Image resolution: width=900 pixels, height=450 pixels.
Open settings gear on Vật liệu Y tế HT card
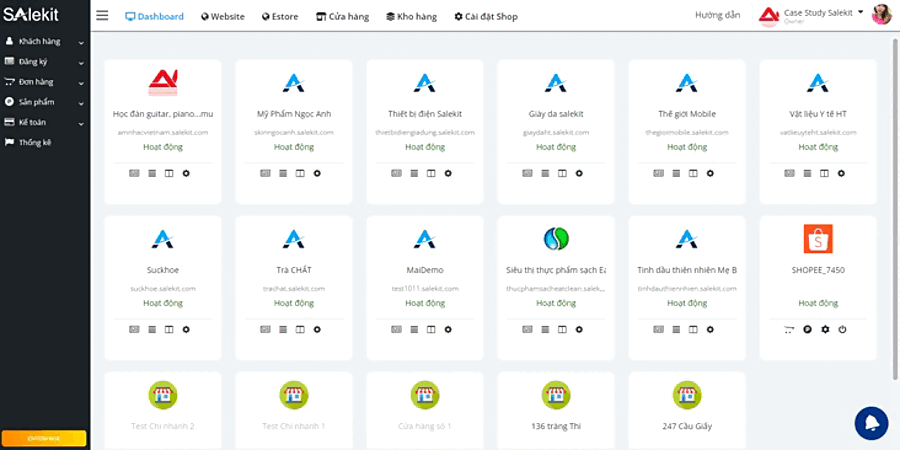click(841, 173)
